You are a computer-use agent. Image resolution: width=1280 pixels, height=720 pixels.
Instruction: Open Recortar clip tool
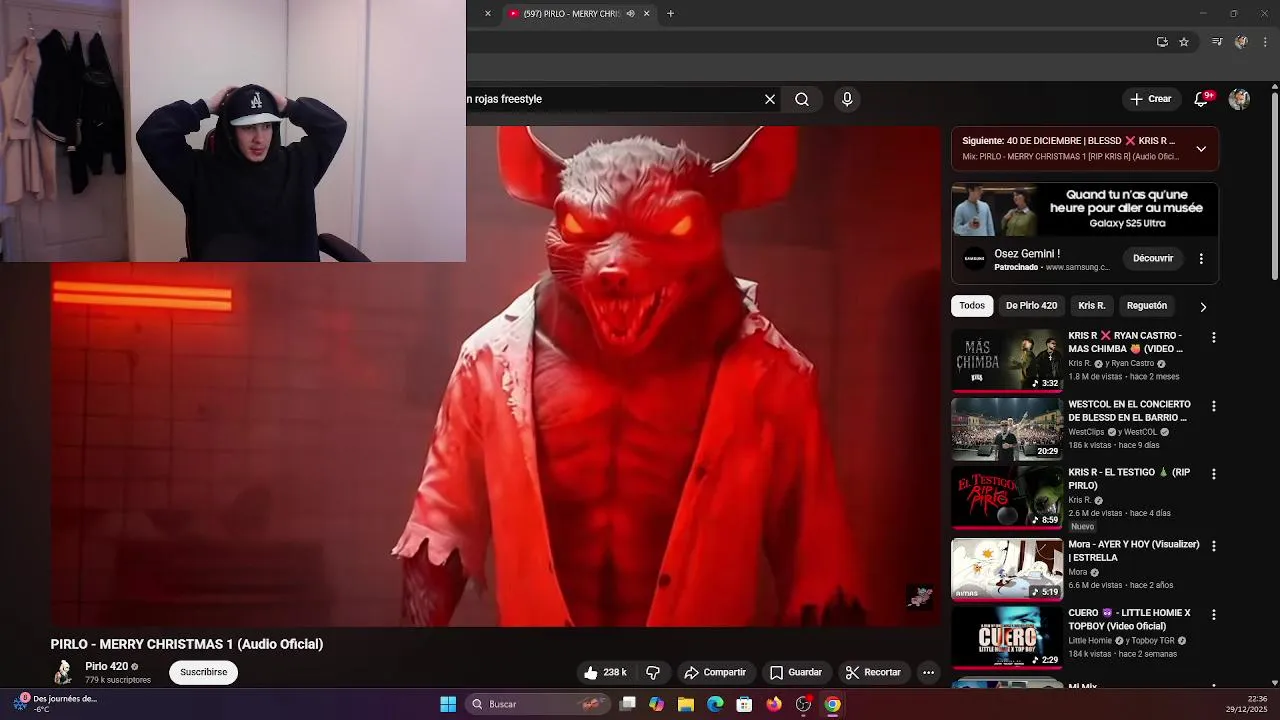click(x=873, y=672)
